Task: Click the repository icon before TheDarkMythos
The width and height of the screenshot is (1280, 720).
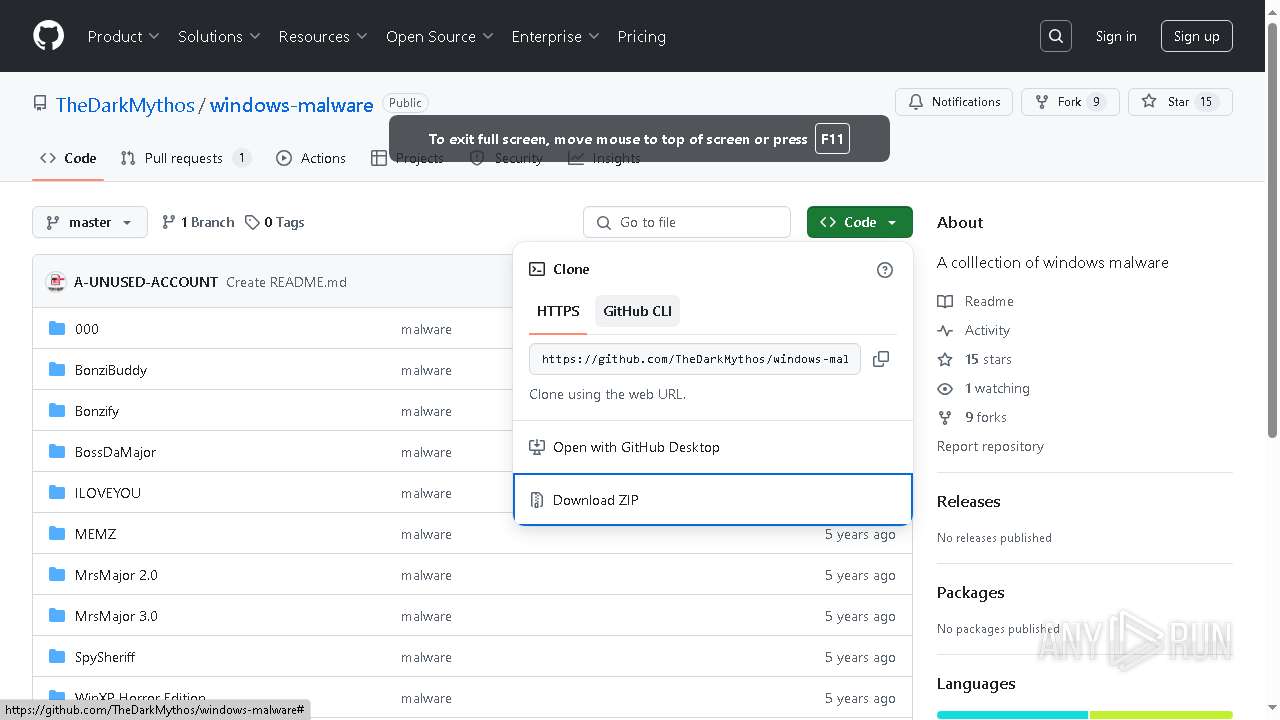Action: pyautogui.click(x=40, y=103)
